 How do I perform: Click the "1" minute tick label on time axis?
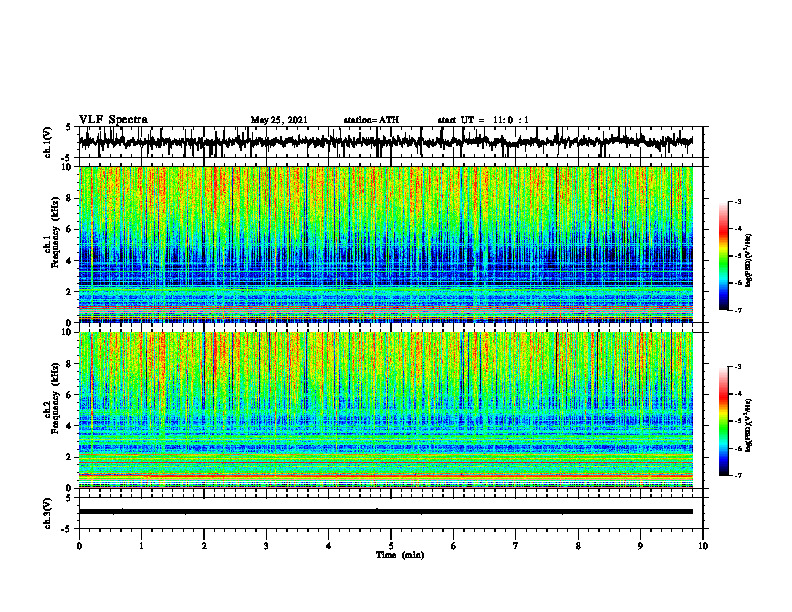coord(141,546)
